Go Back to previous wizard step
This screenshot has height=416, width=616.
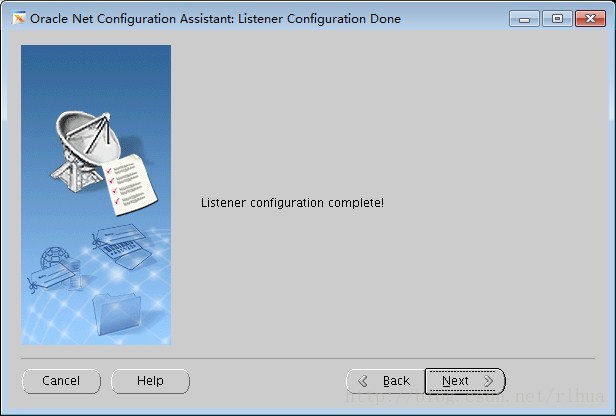385,381
